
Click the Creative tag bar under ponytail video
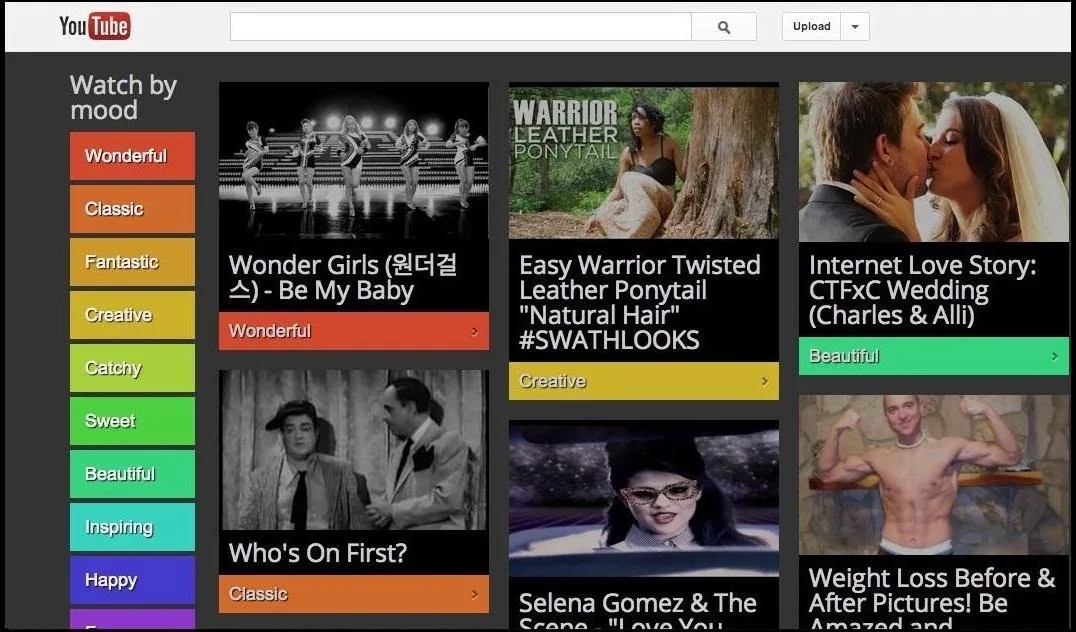pos(644,381)
